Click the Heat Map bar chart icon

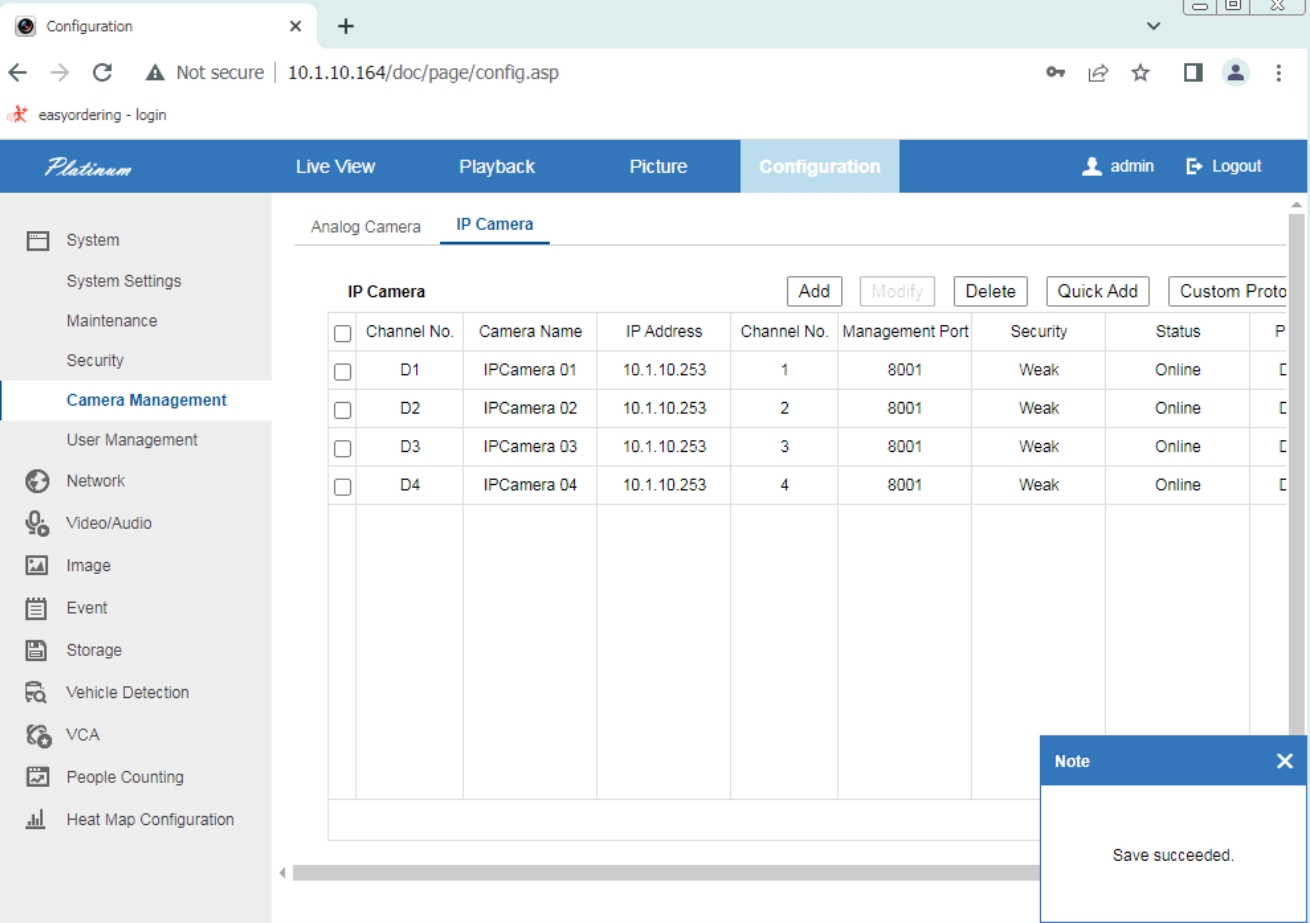[x=37, y=819]
